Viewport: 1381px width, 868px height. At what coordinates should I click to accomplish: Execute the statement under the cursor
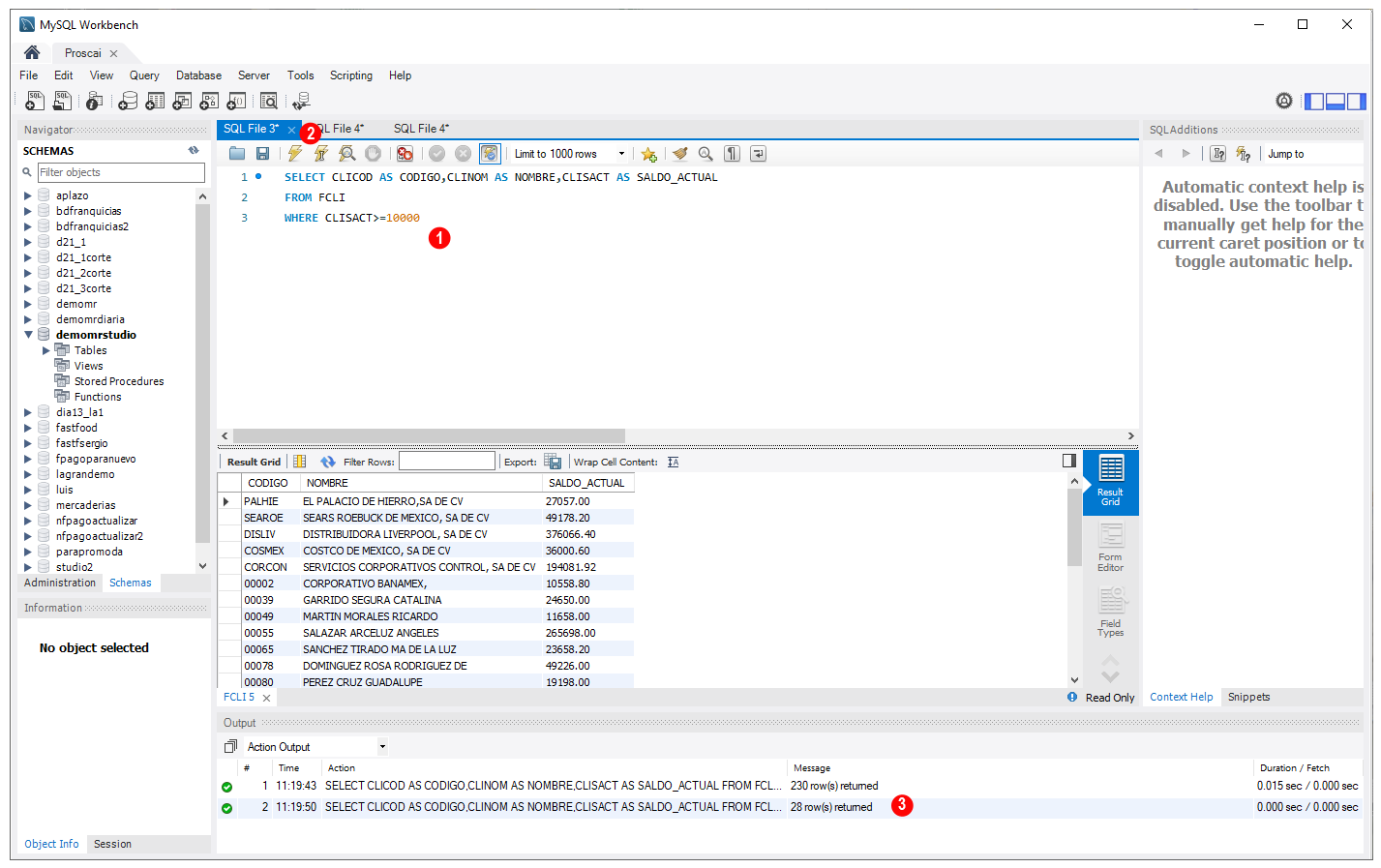(321, 153)
